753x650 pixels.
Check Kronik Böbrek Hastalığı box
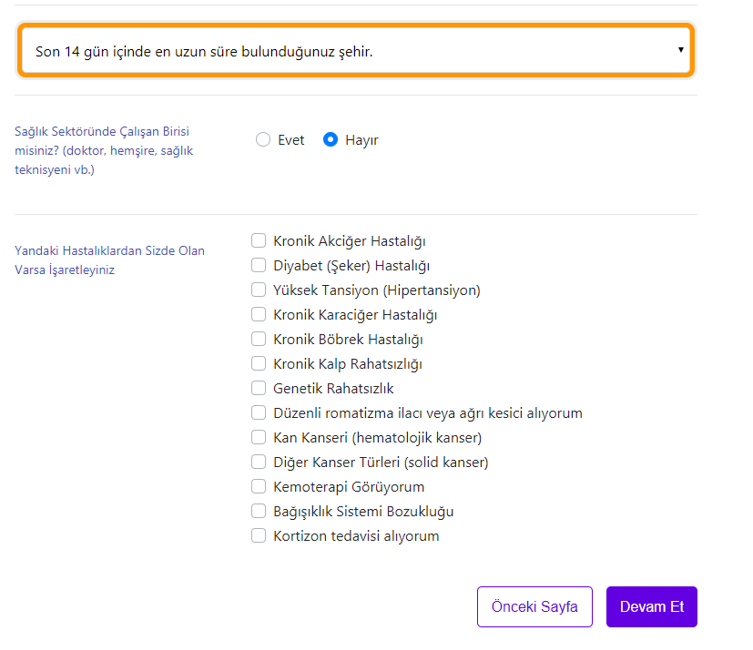coord(259,340)
